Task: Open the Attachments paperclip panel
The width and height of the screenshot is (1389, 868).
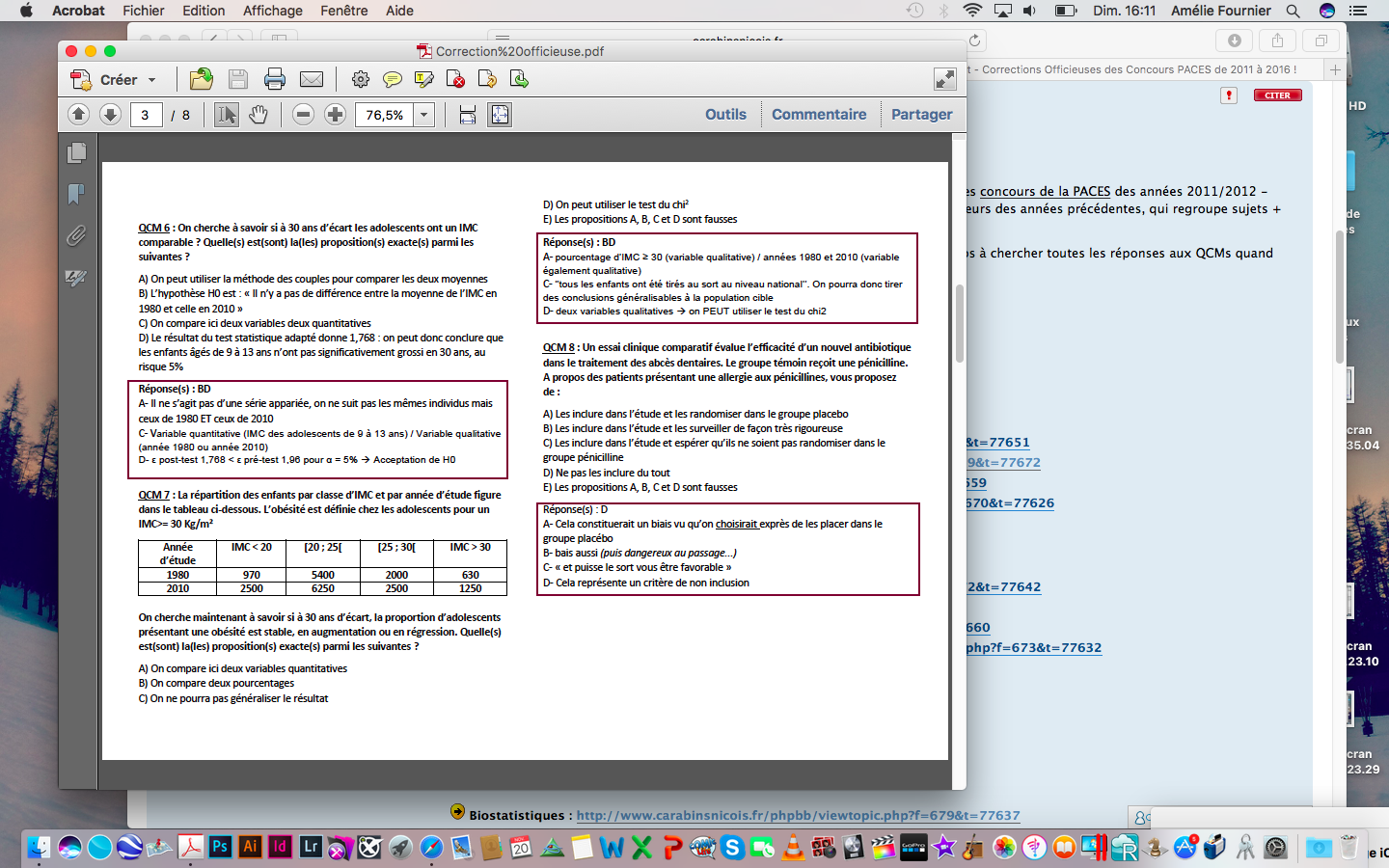Action: point(76,235)
